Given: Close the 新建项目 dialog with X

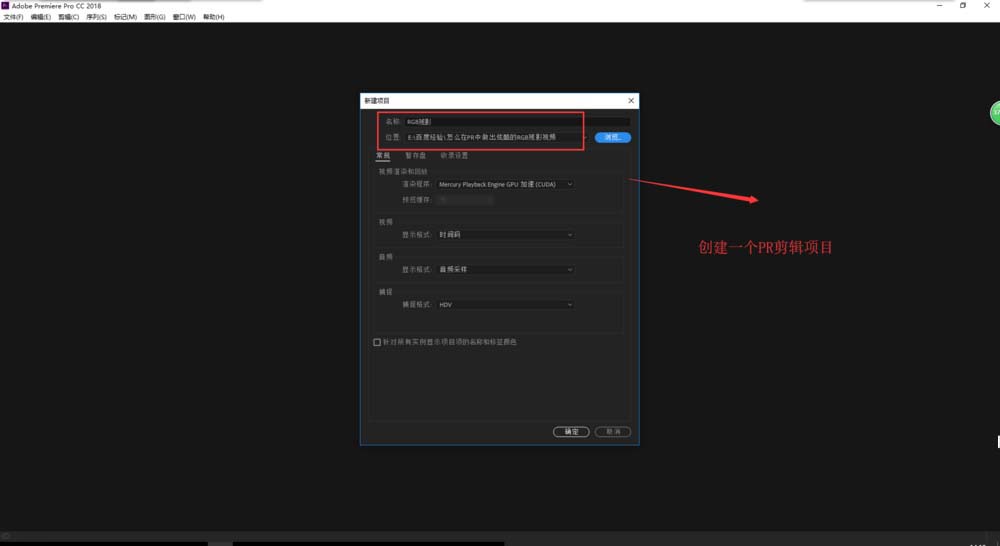Looking at the screenshot, I should [x=631, y=101].
